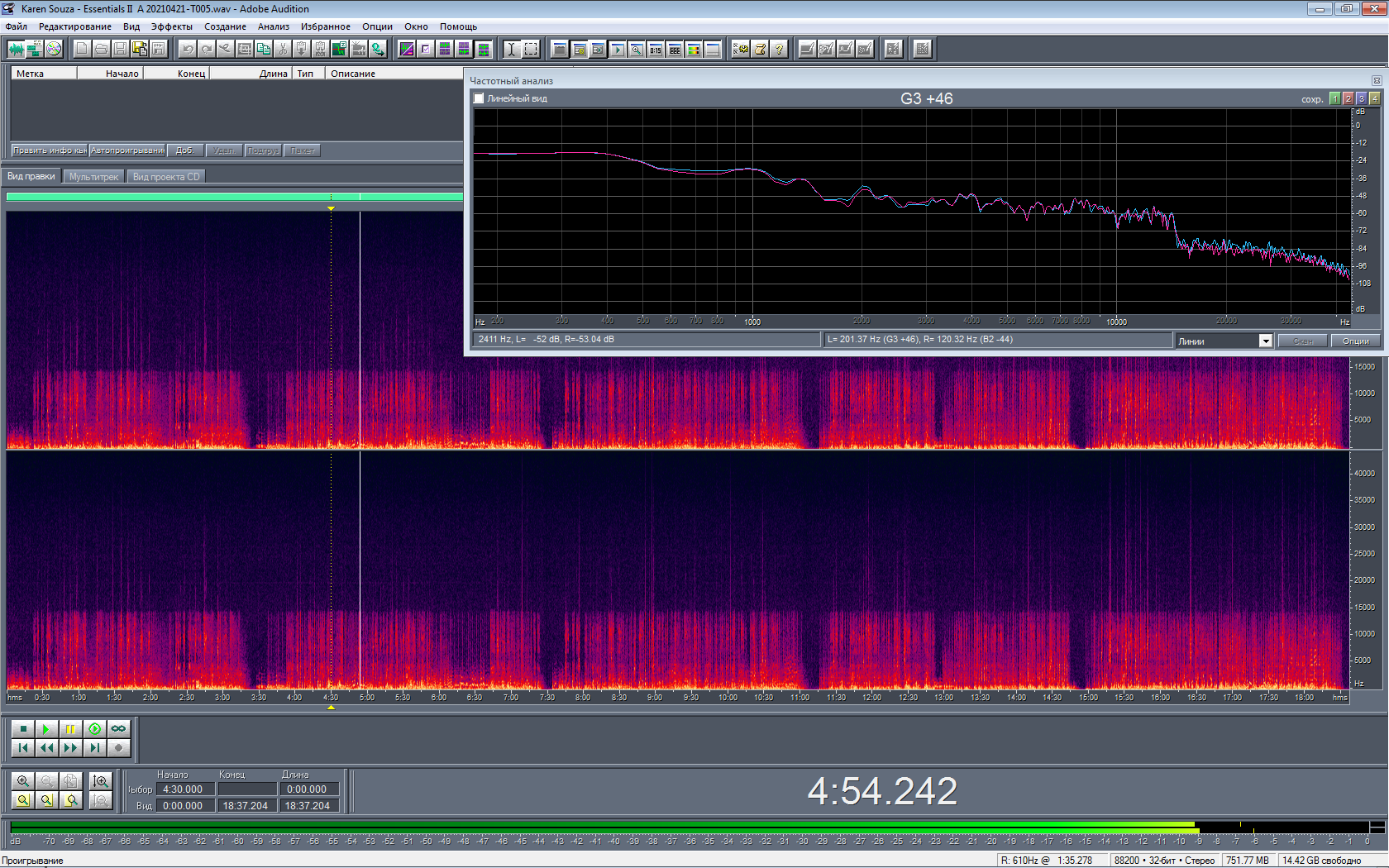This screenshot has height=868, width=1389.
Task: Click green saved-scan swatch number 1
Action: pos(1334,98)
